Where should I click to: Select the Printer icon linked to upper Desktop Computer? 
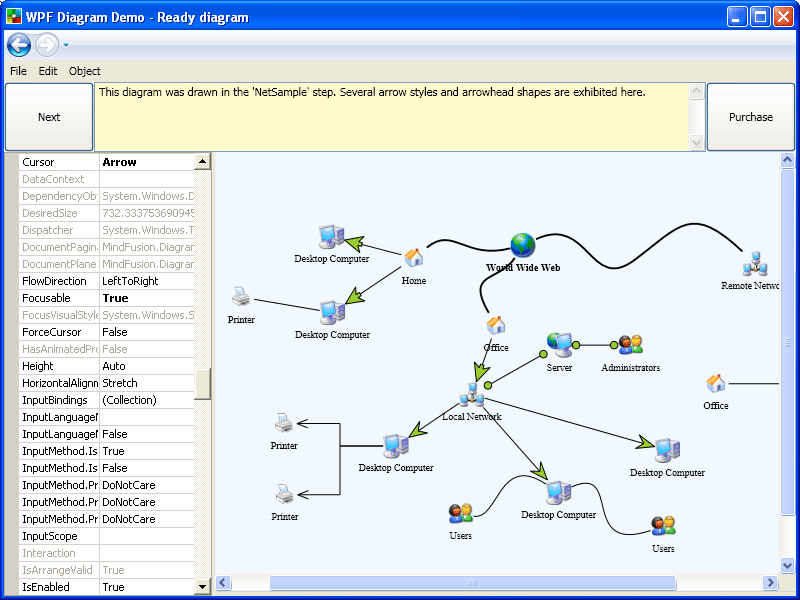coord(241,296)
